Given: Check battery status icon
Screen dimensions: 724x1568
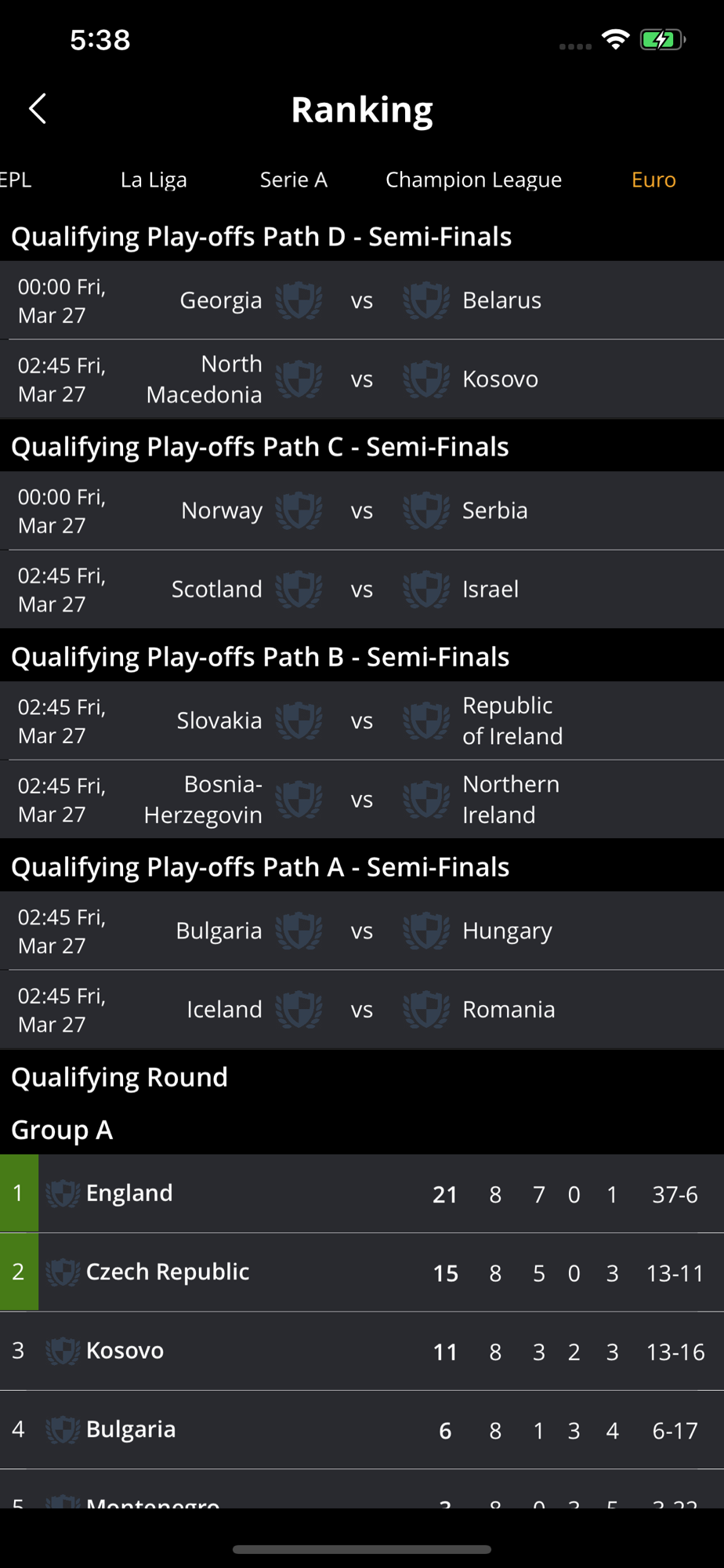Looking at the screenshot, I should pos(663,40).
